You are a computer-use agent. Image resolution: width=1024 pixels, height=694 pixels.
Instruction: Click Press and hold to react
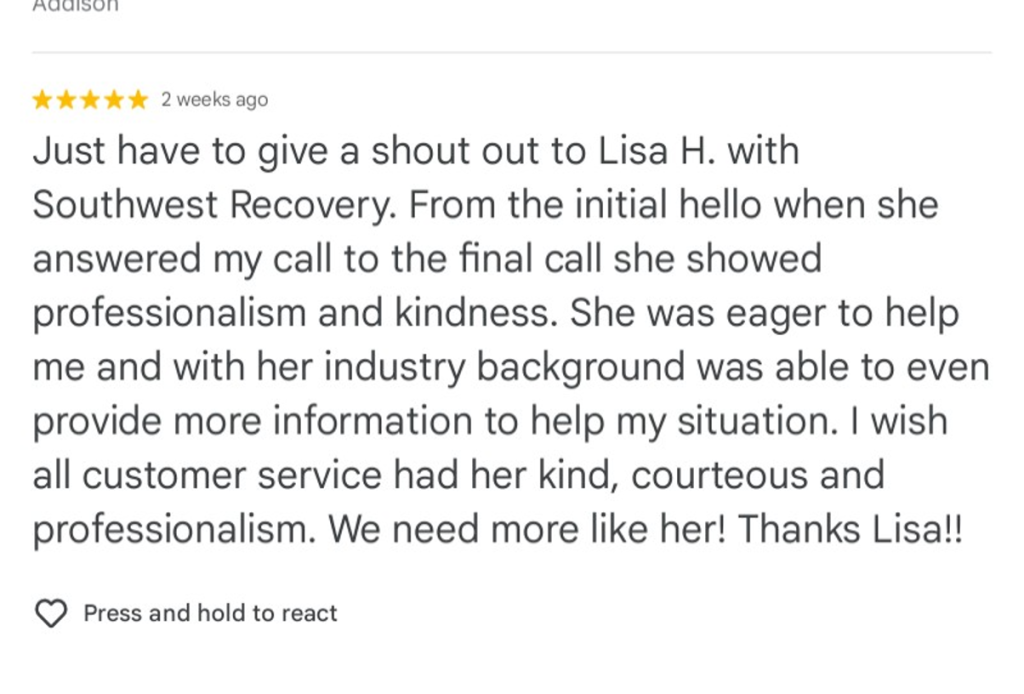pos(210,613)
